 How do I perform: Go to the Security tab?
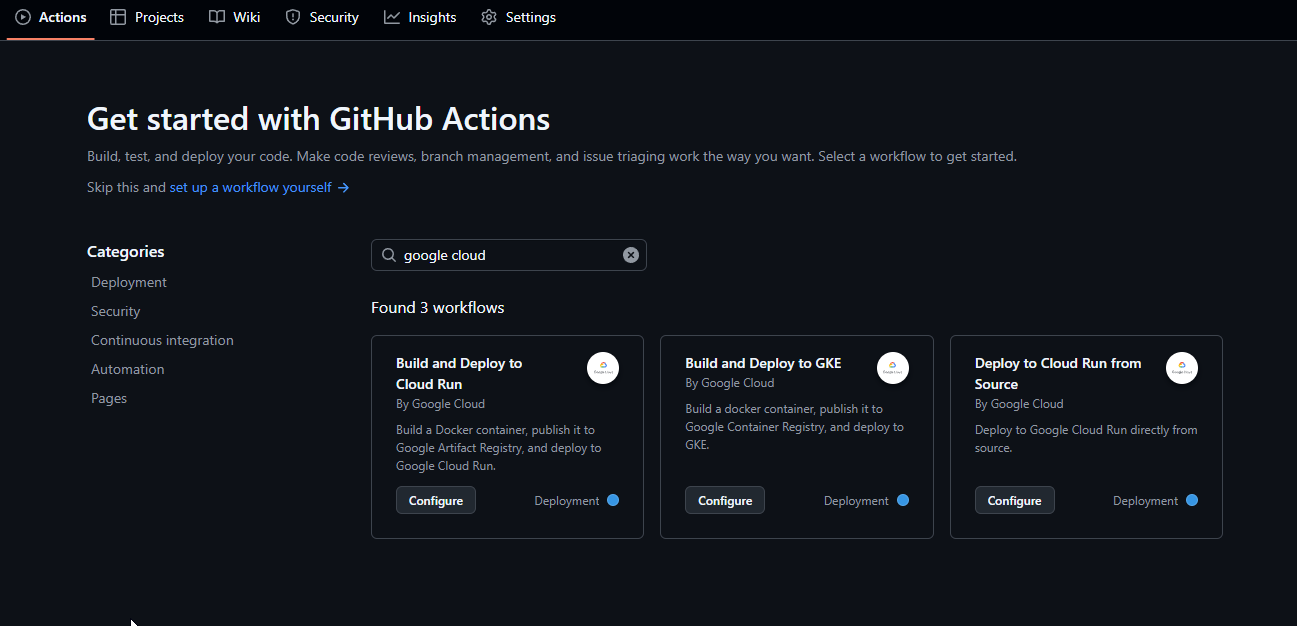point(322,17)
